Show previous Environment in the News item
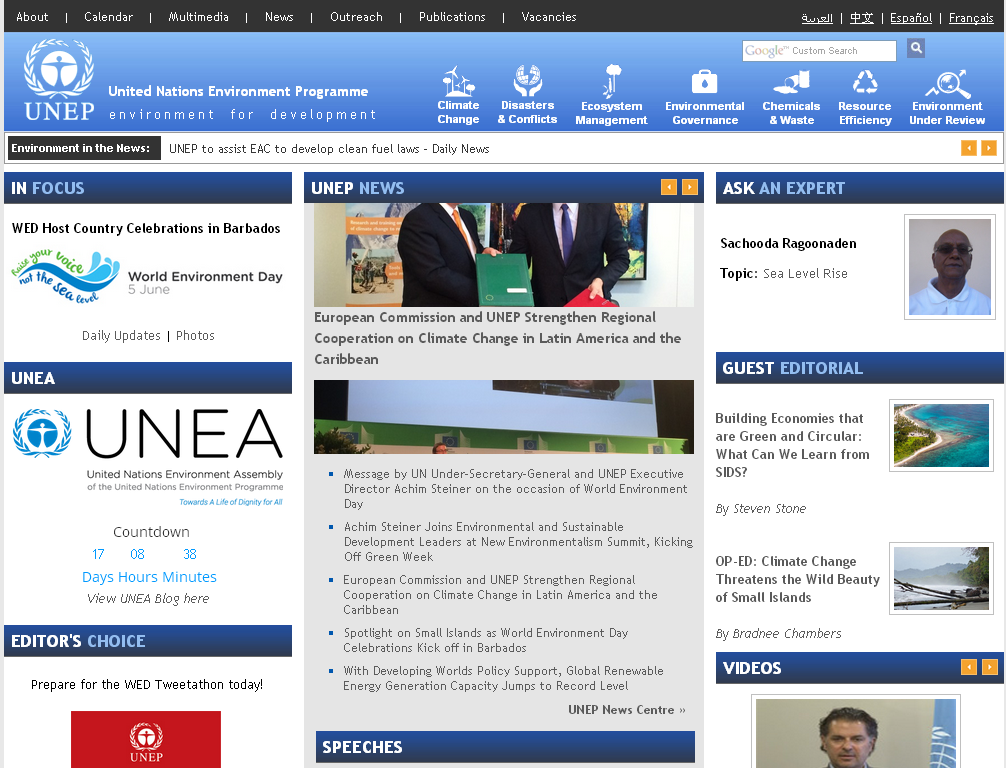The image size is (1006, 768). click(x=969, y=148)
